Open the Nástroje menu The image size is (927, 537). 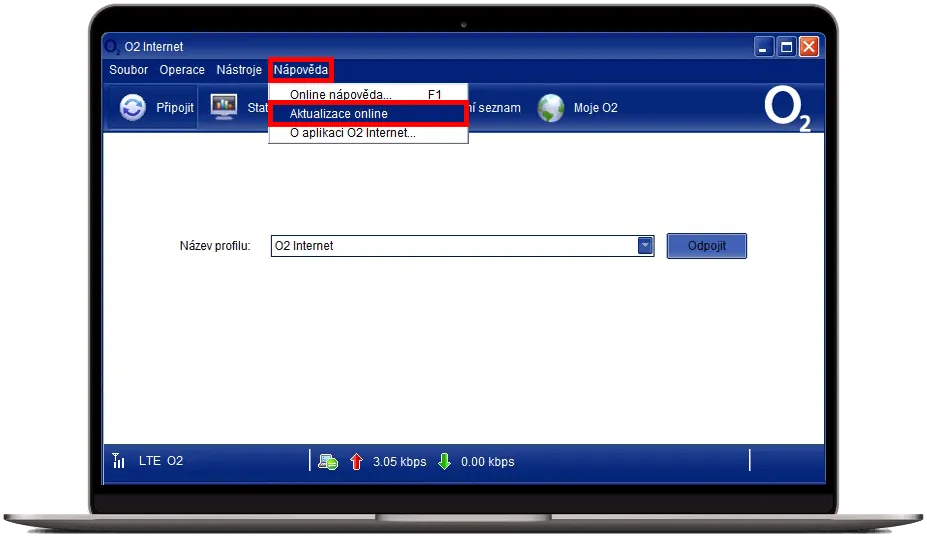(239, 70)
